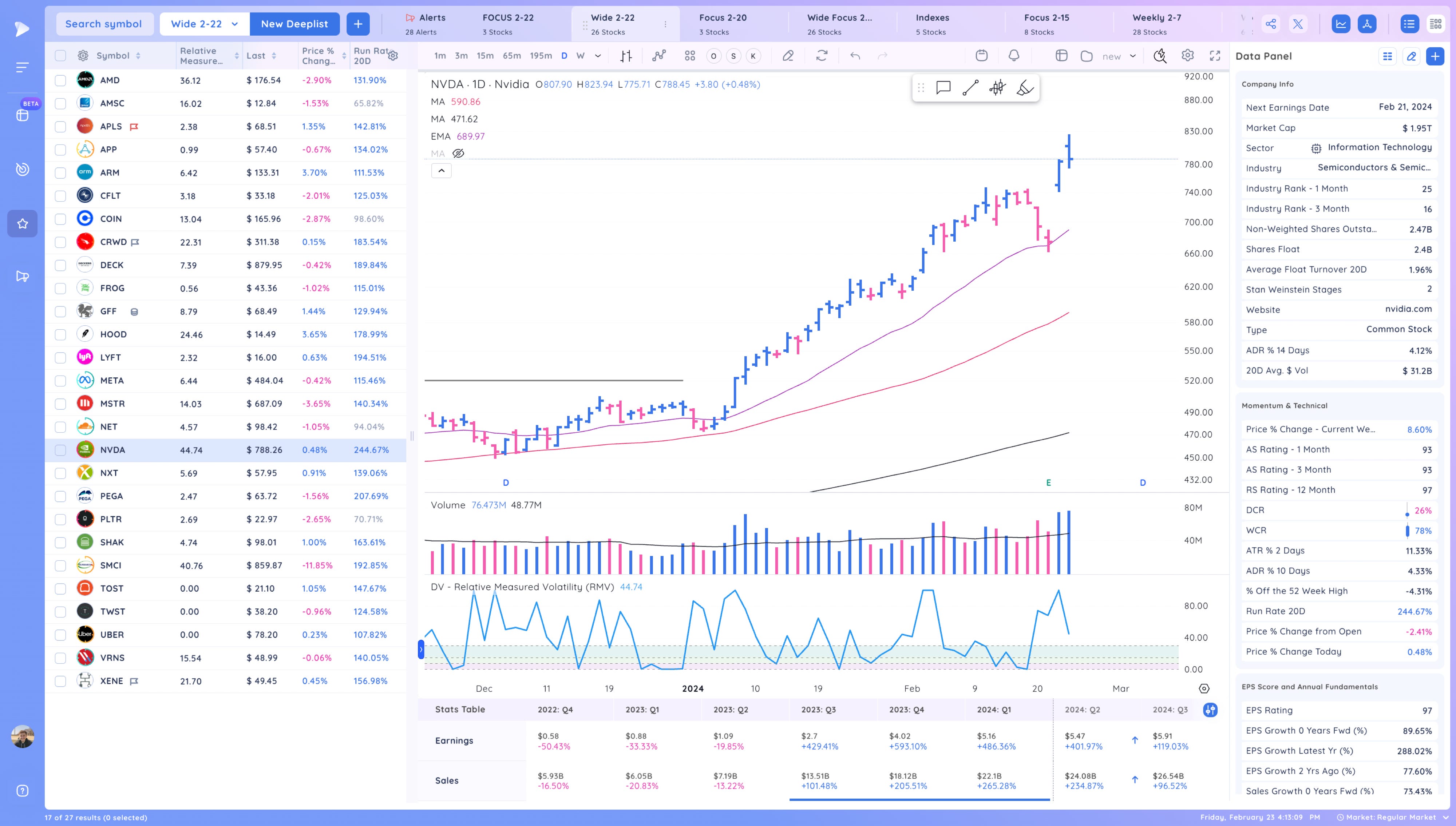
Task: Click the DCR indicator slider
Action: (1407, 510)
